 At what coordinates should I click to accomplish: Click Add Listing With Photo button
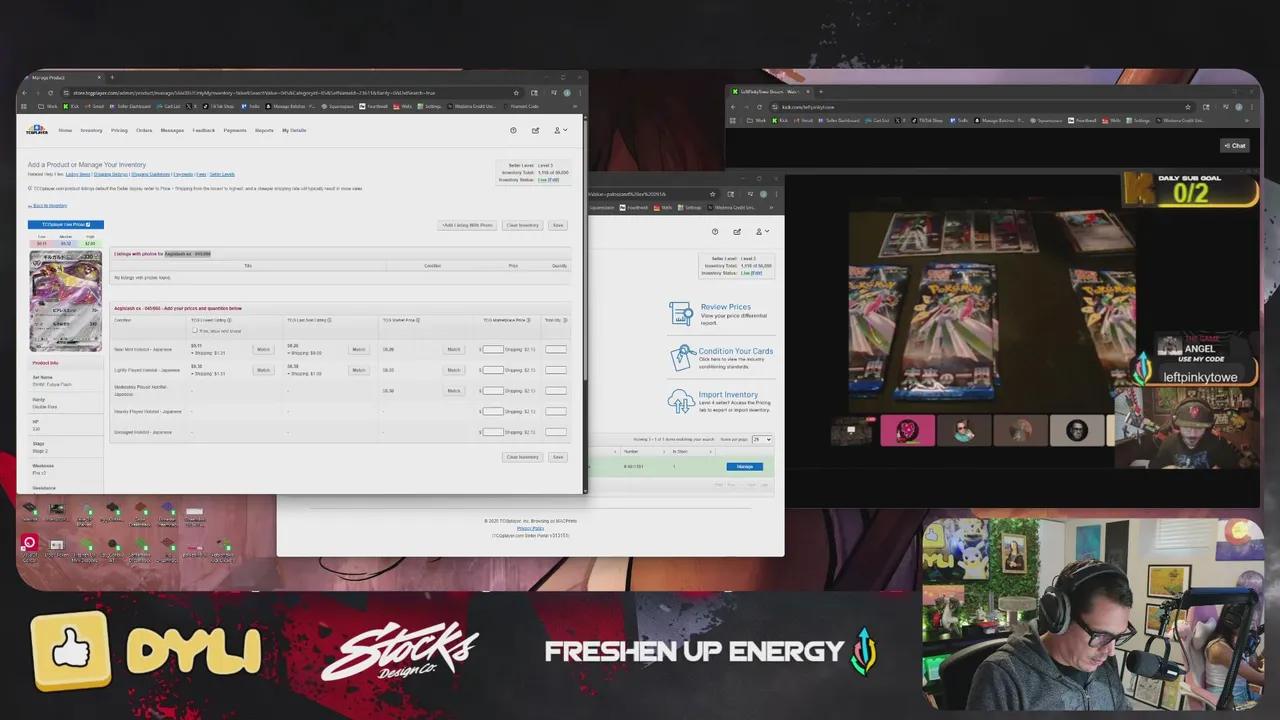tap(468, 225)
